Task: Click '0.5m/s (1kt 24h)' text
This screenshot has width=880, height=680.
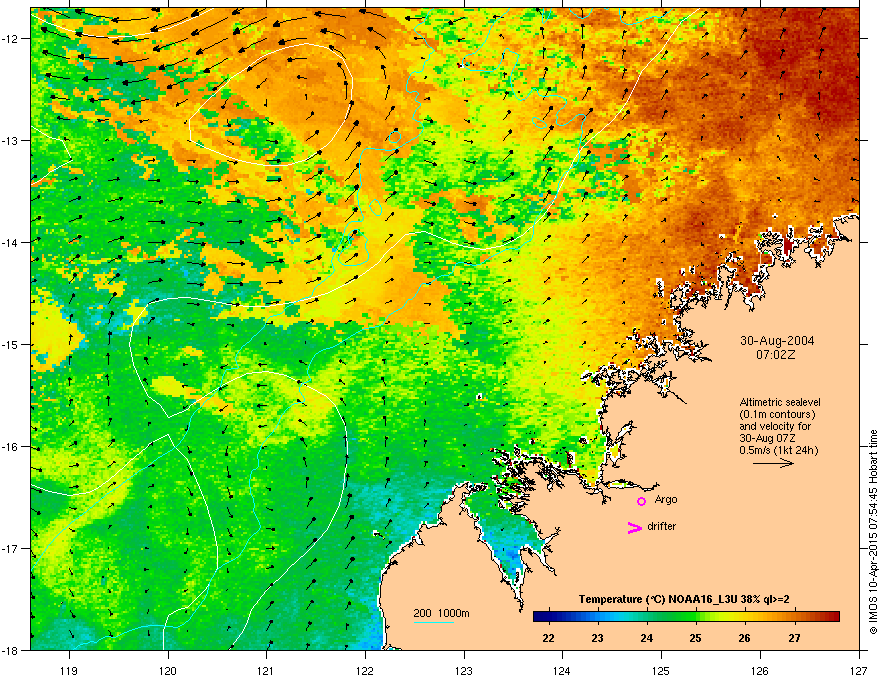Action: pyautogui.click(x=778, y=451)
